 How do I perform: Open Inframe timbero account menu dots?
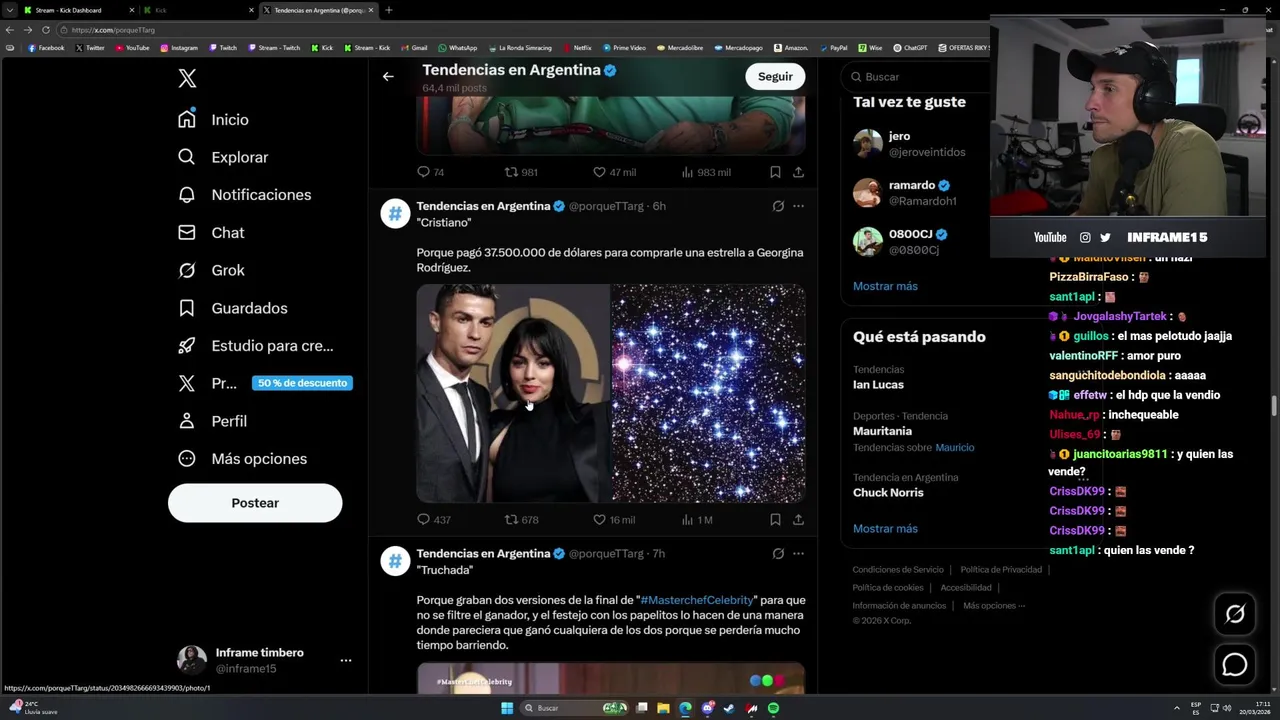(345, 660)
